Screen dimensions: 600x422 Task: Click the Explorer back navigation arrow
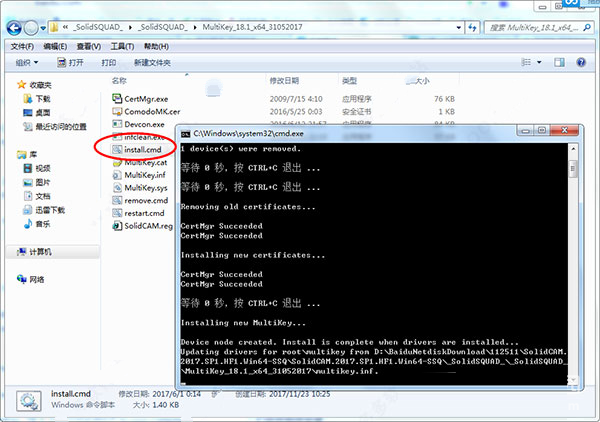(x=14, y=28)
